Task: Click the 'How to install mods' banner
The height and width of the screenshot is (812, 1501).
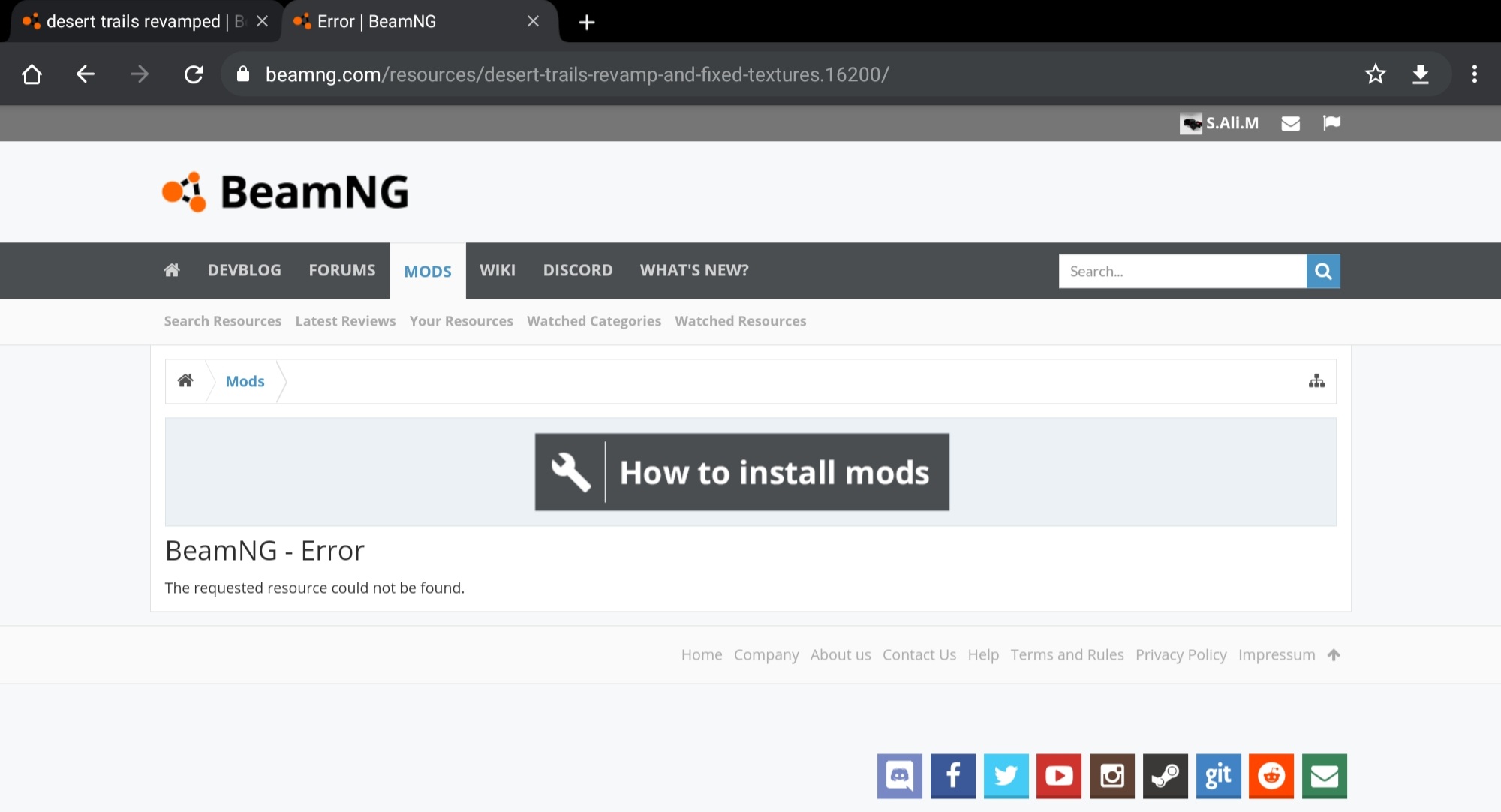Action: (741, 472)
